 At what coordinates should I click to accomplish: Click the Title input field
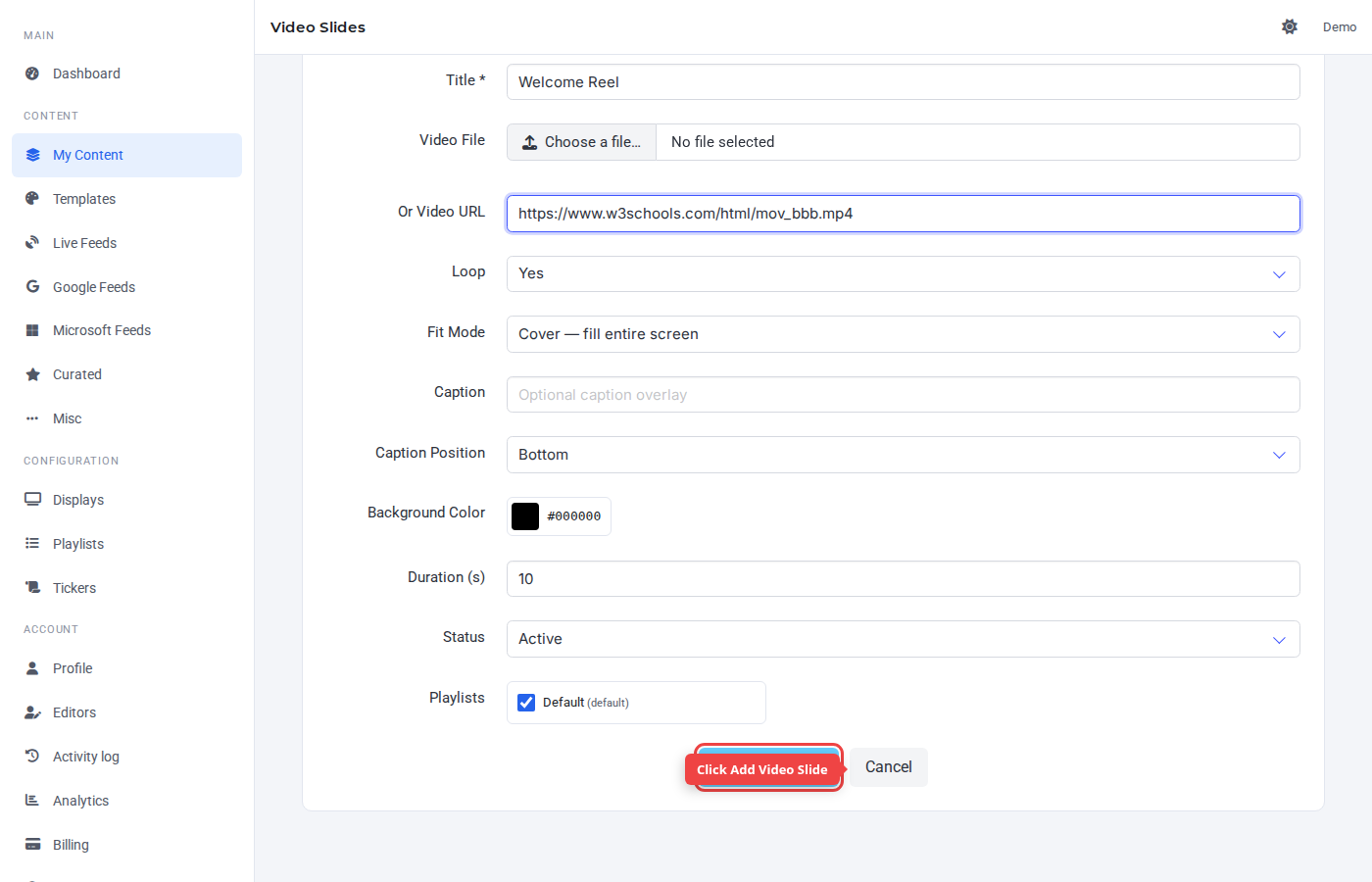click(x=903, y=82)
